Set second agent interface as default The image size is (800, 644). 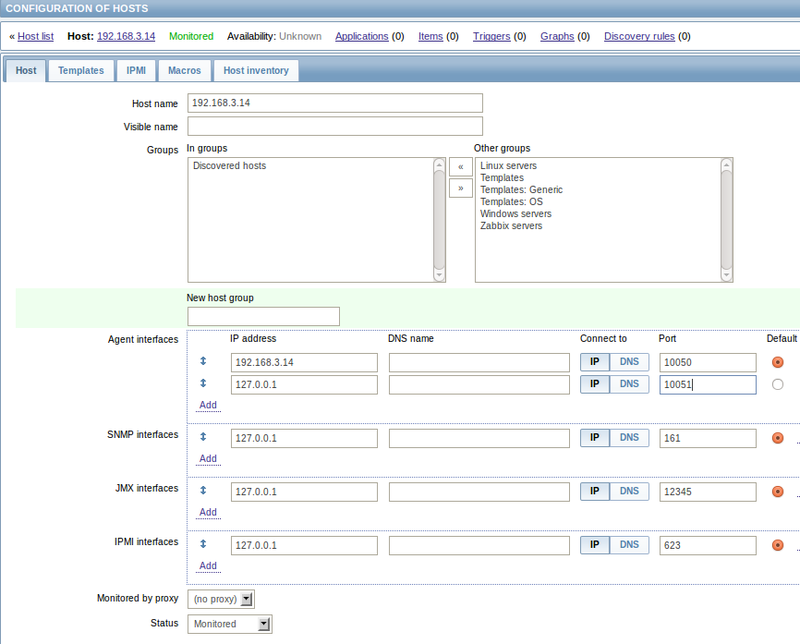coord(777,384)
